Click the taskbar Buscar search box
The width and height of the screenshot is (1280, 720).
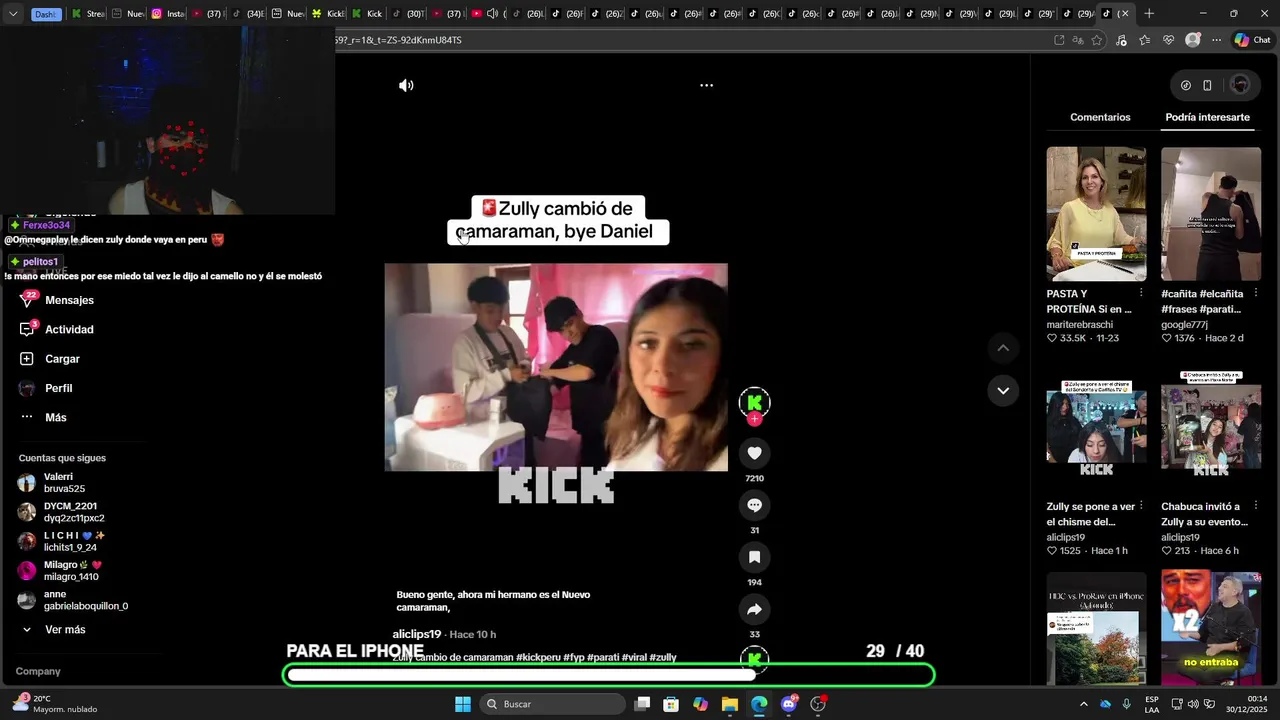pyautogui.click(x=553, y=704)
